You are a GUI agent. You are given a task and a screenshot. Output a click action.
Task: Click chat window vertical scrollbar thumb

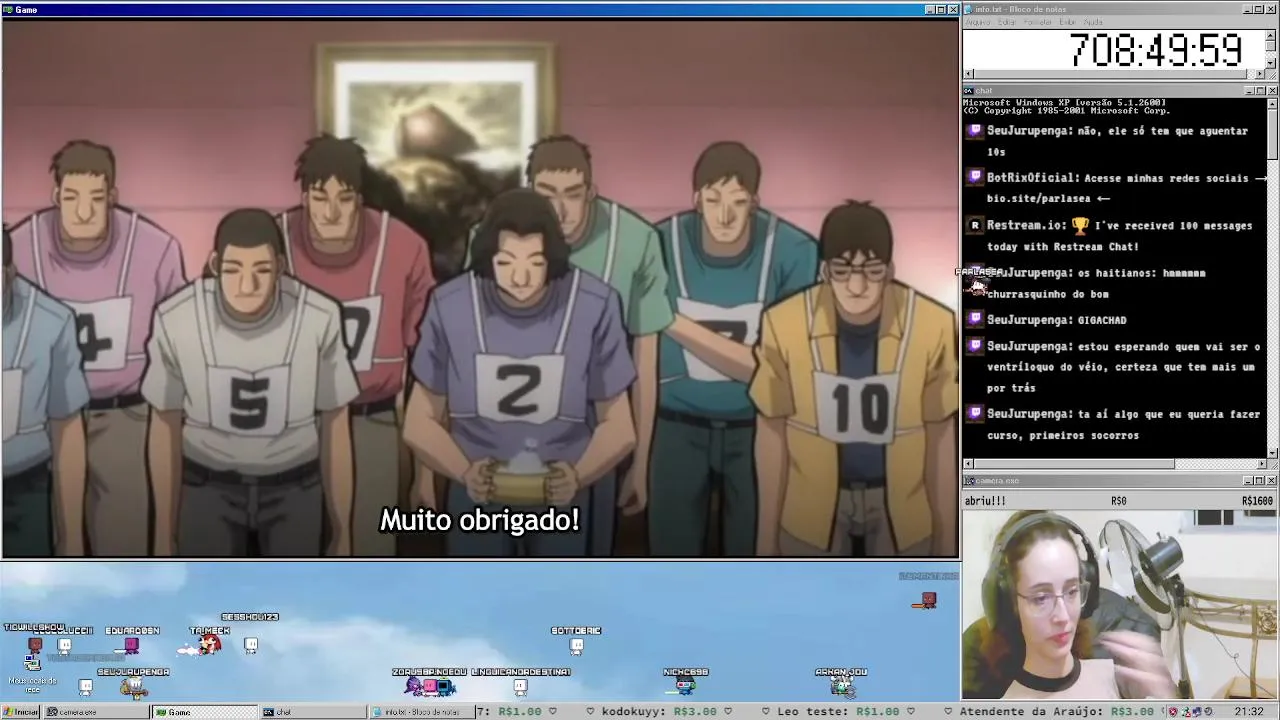click(x=1272, y=133)
